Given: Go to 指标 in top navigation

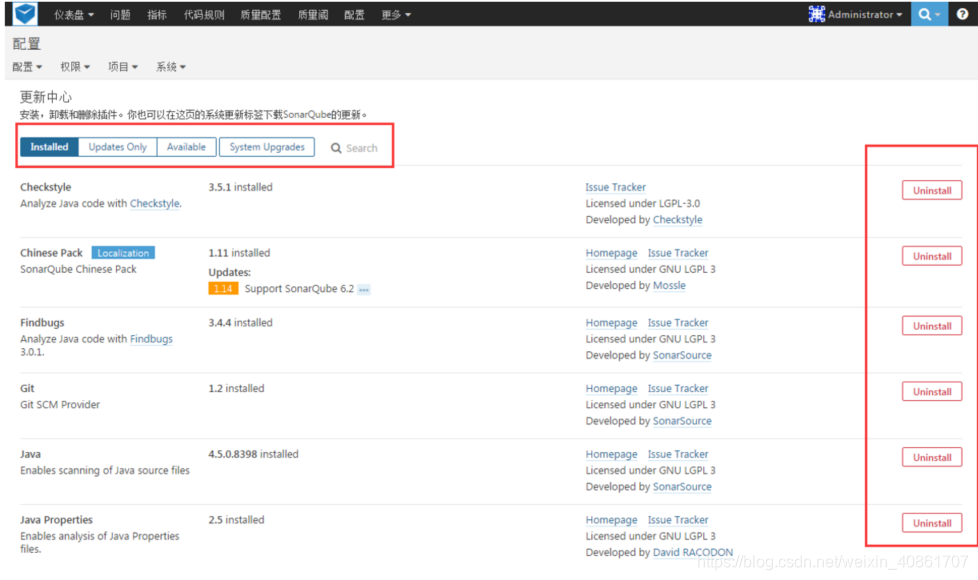Looking at the screenshot, I should pyautogui.click(x=157, y=15).
